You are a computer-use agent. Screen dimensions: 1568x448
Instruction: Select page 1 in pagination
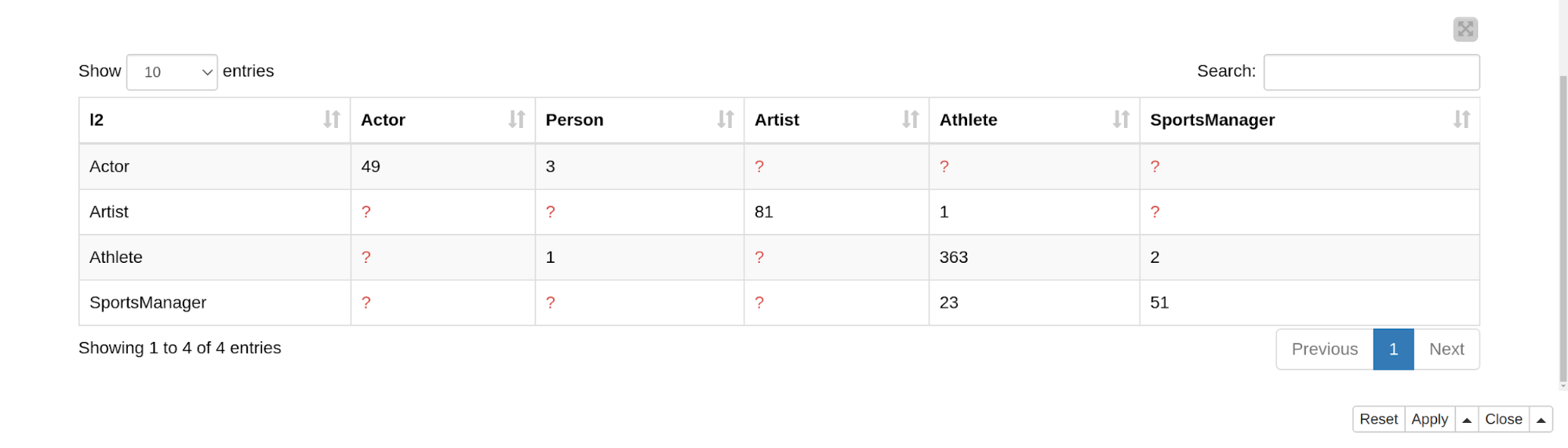click(x=1393, y=349)
